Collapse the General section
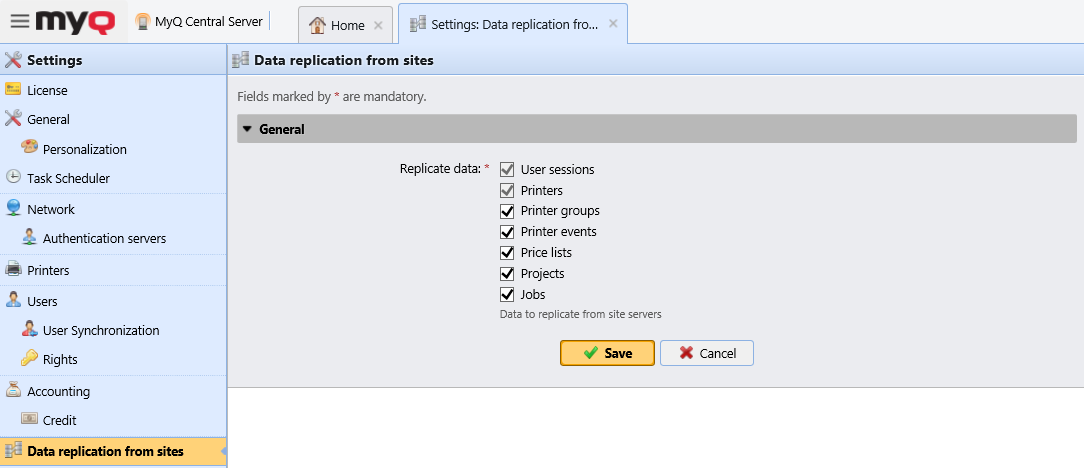1084x468 pixels. click(248, 129)
